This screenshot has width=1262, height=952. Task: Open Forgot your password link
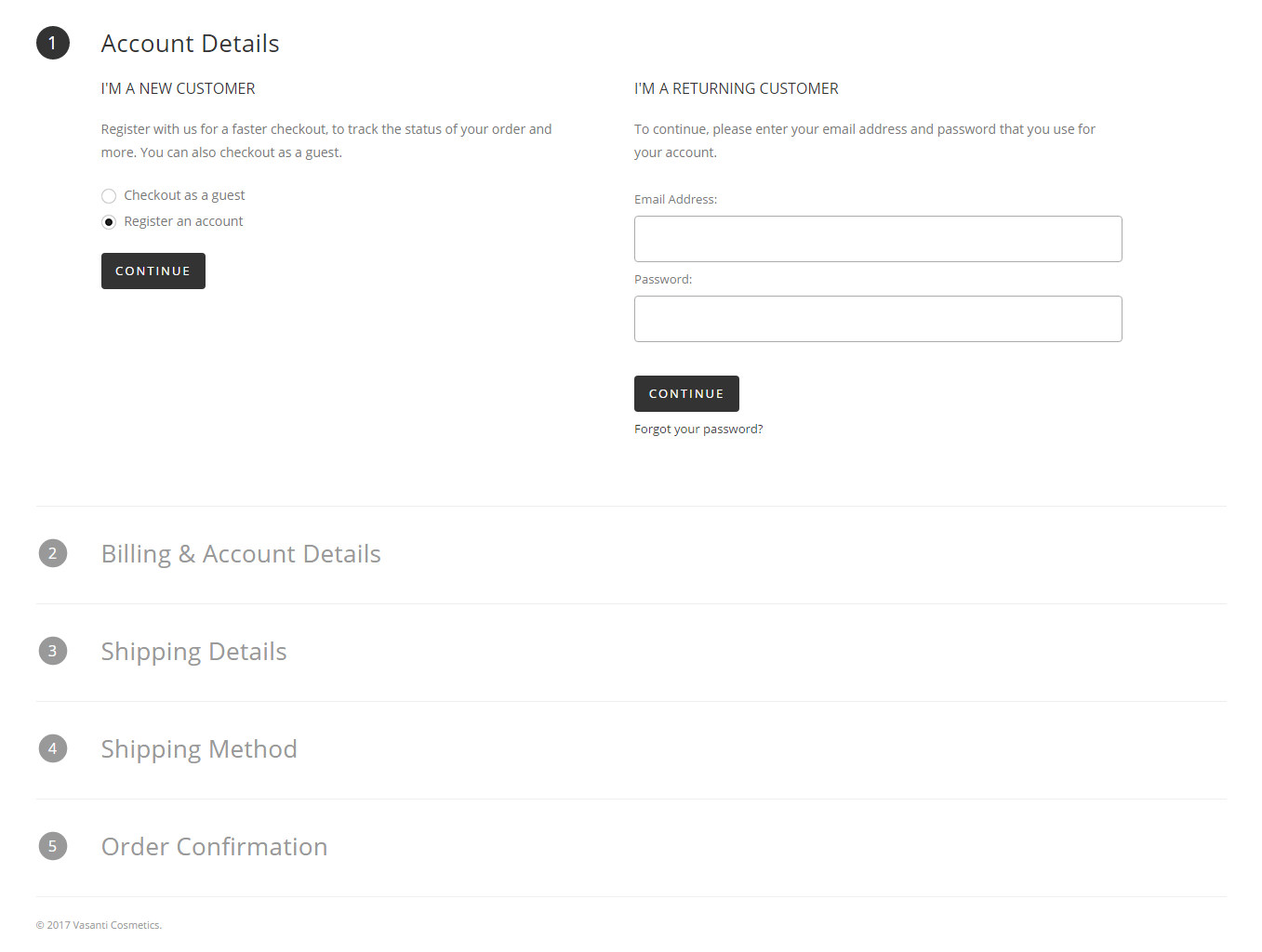point(698,430)
